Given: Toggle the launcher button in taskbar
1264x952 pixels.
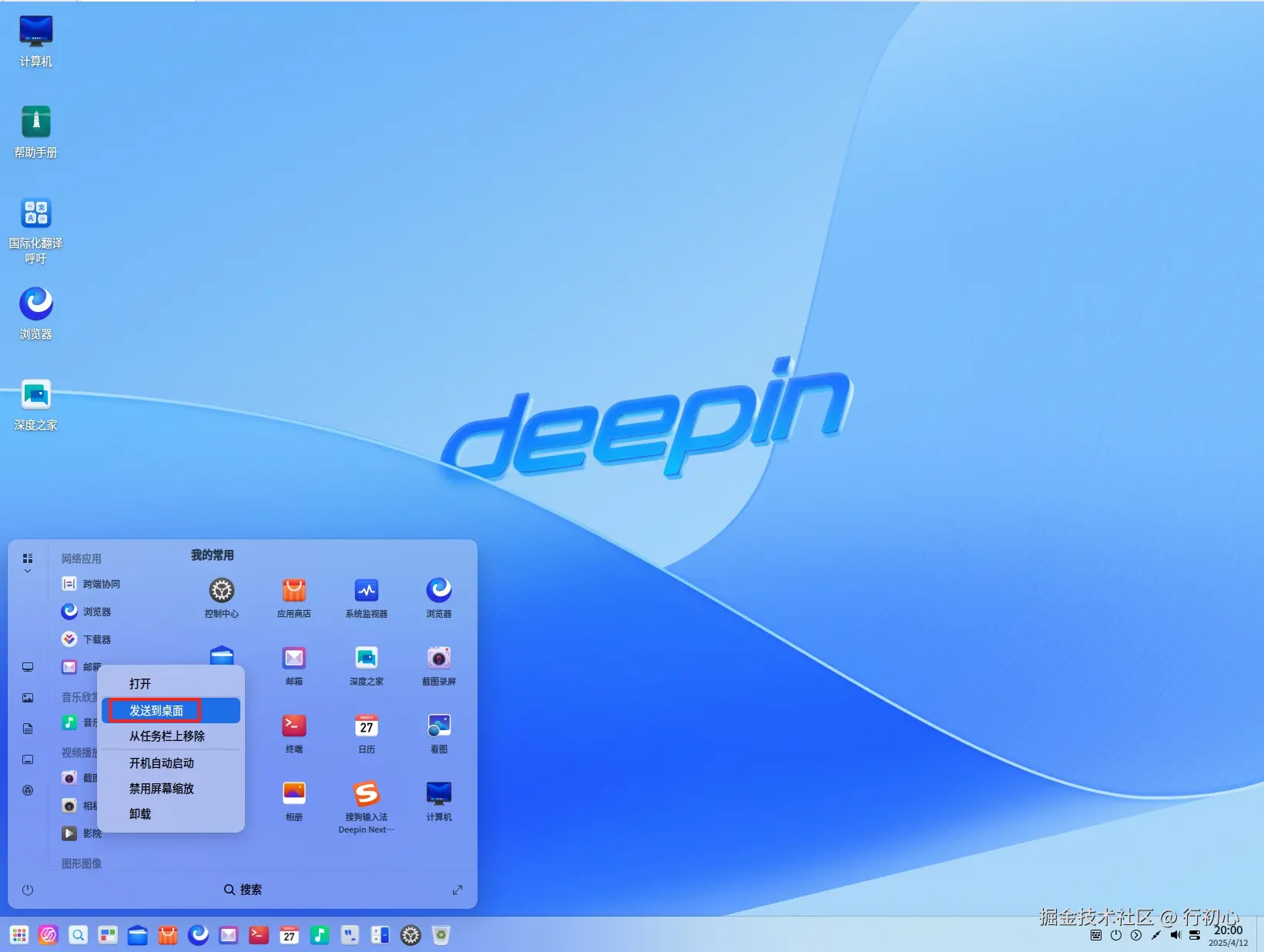Looking at the screenshot, I should pyautogui.click(x=19, y=935).
